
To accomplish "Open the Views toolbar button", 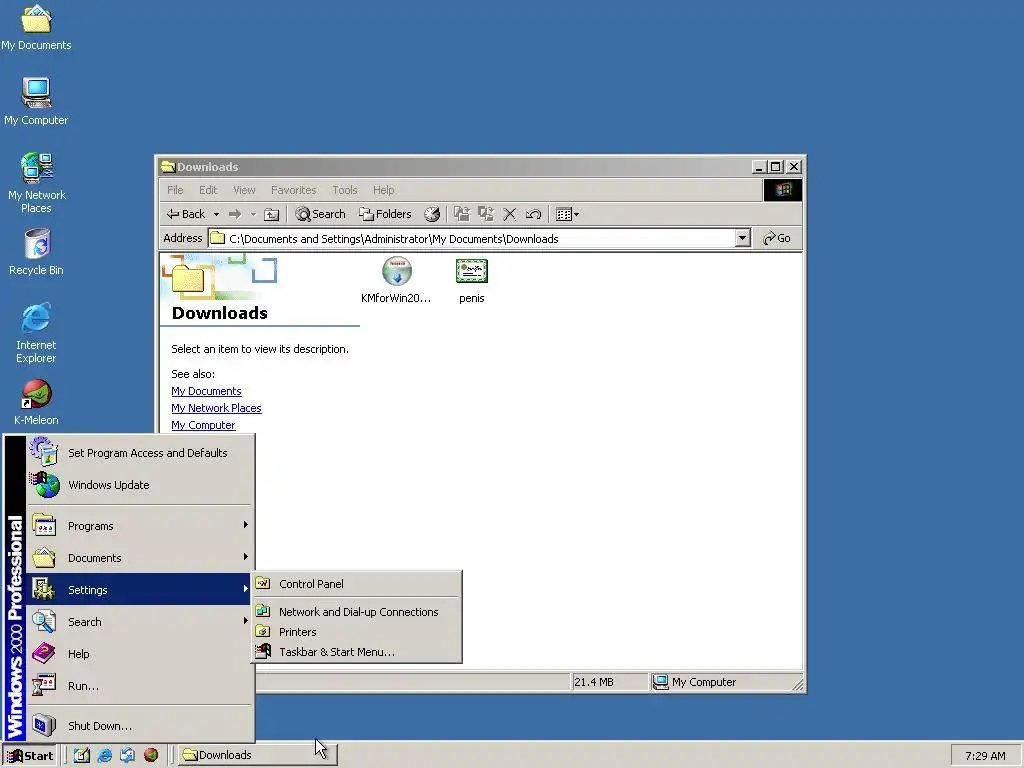I will tap(567, 214).
